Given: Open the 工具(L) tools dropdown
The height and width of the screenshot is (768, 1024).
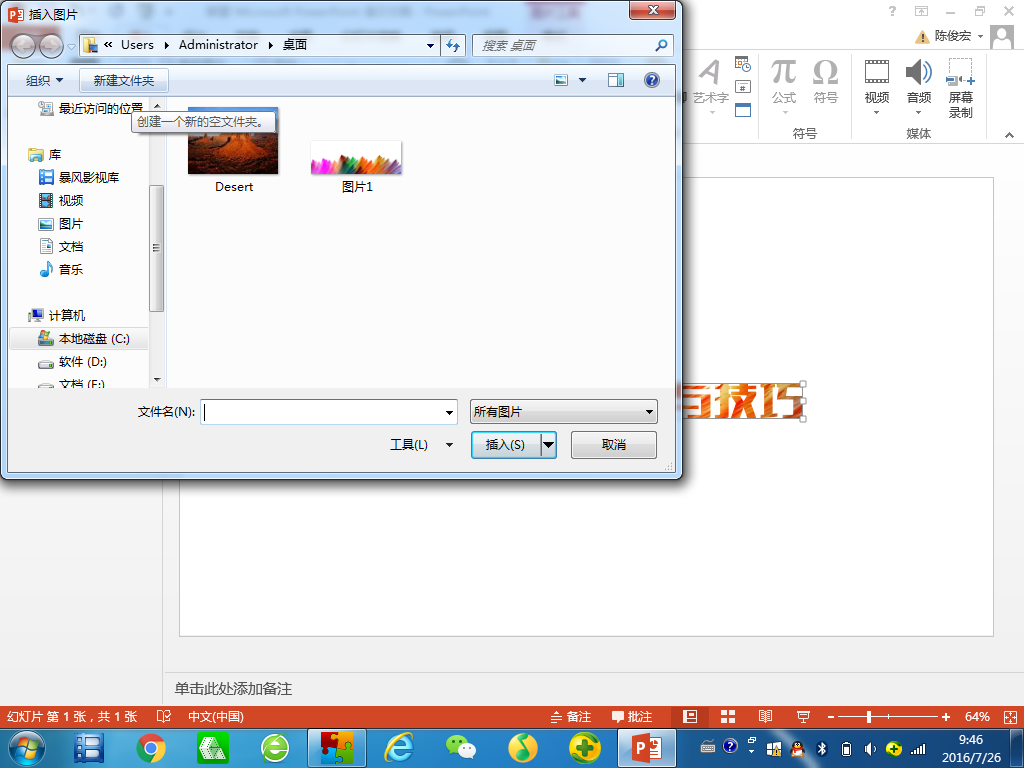Looking at the screenshot, I should pos(421,445).
